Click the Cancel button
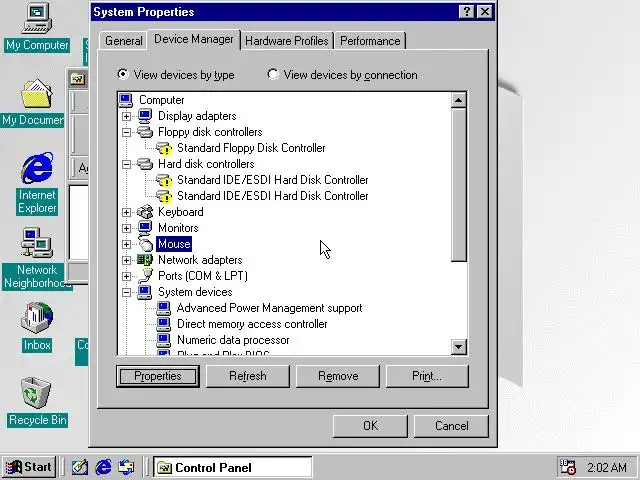This screenshot has height=480, width=640. tap(451, 426)
